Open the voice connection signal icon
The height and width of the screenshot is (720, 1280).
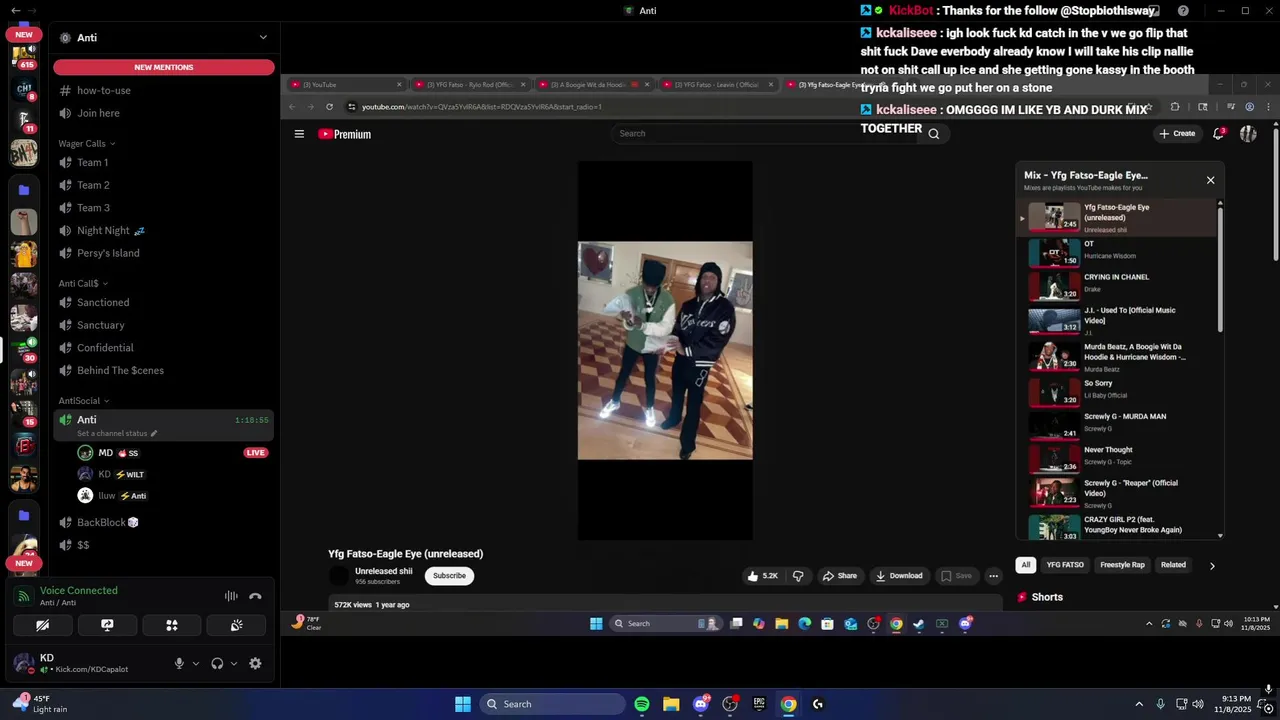[24, 596]
